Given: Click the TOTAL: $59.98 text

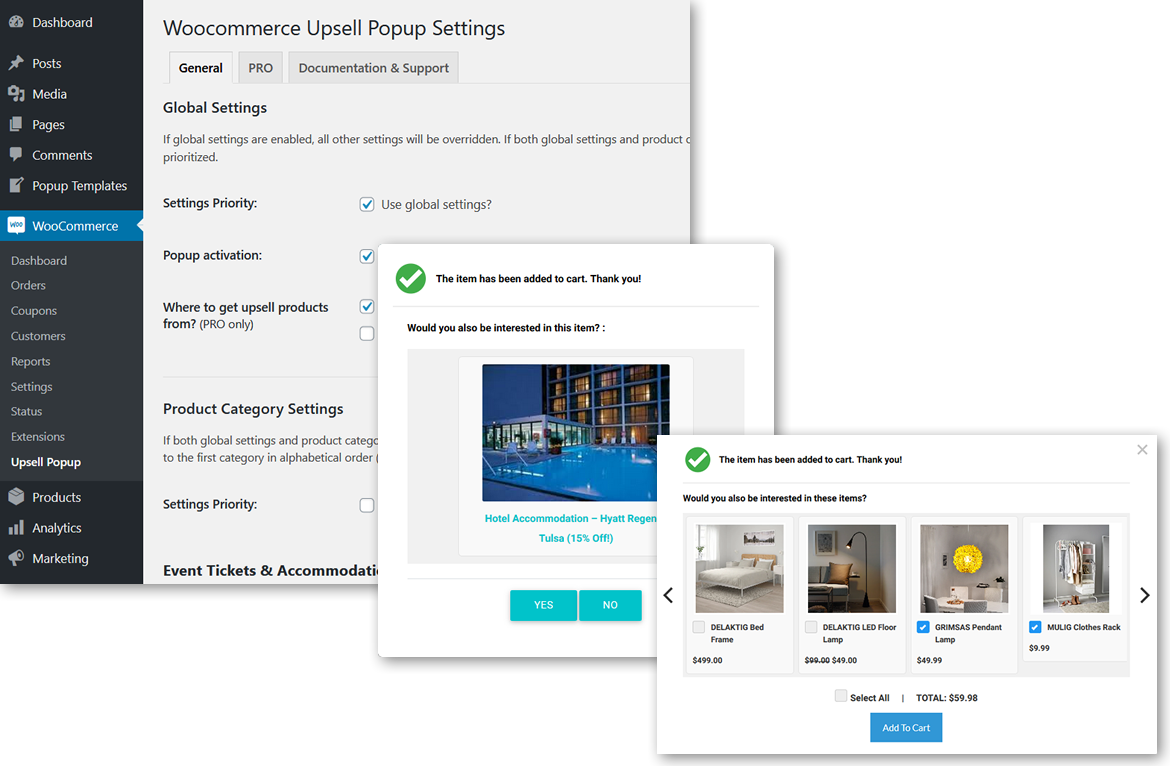Looking at the screenshot, I should (946, 698).
